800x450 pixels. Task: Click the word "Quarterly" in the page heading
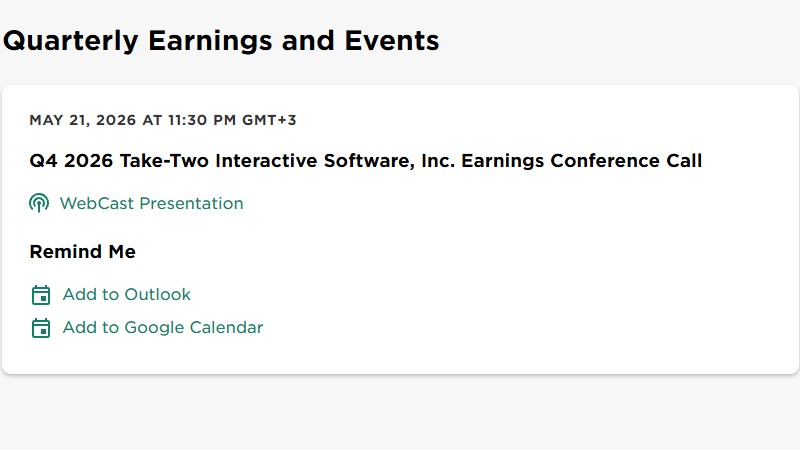tap(72, 41)
